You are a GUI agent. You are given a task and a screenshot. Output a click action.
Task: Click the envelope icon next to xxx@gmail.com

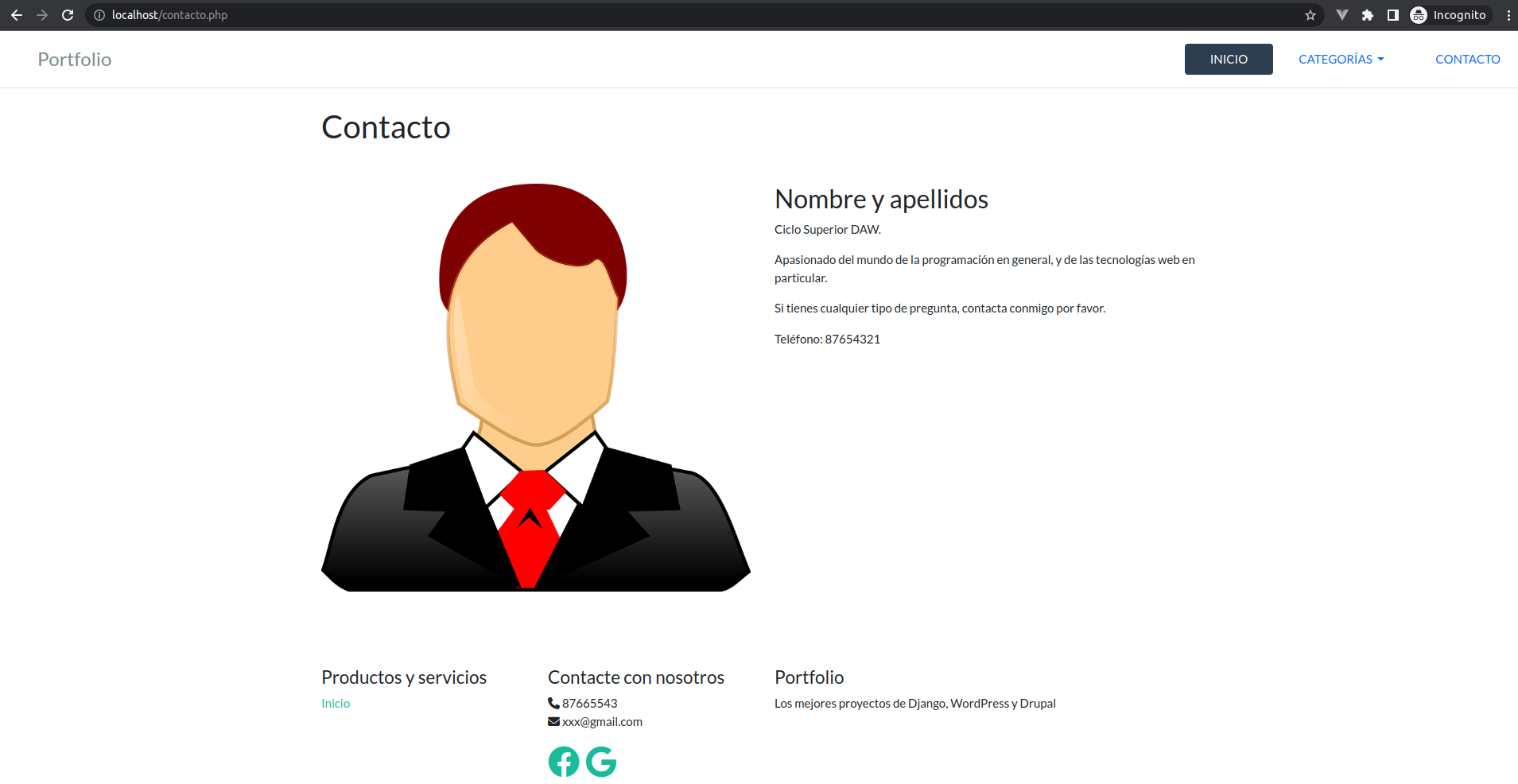click(553, 722)
